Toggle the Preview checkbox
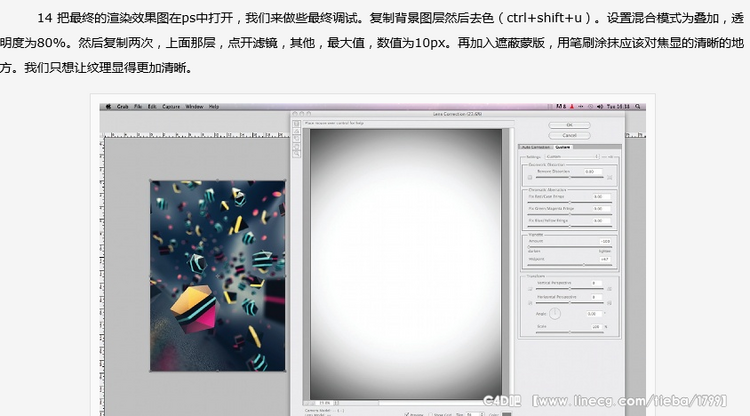 407,414
